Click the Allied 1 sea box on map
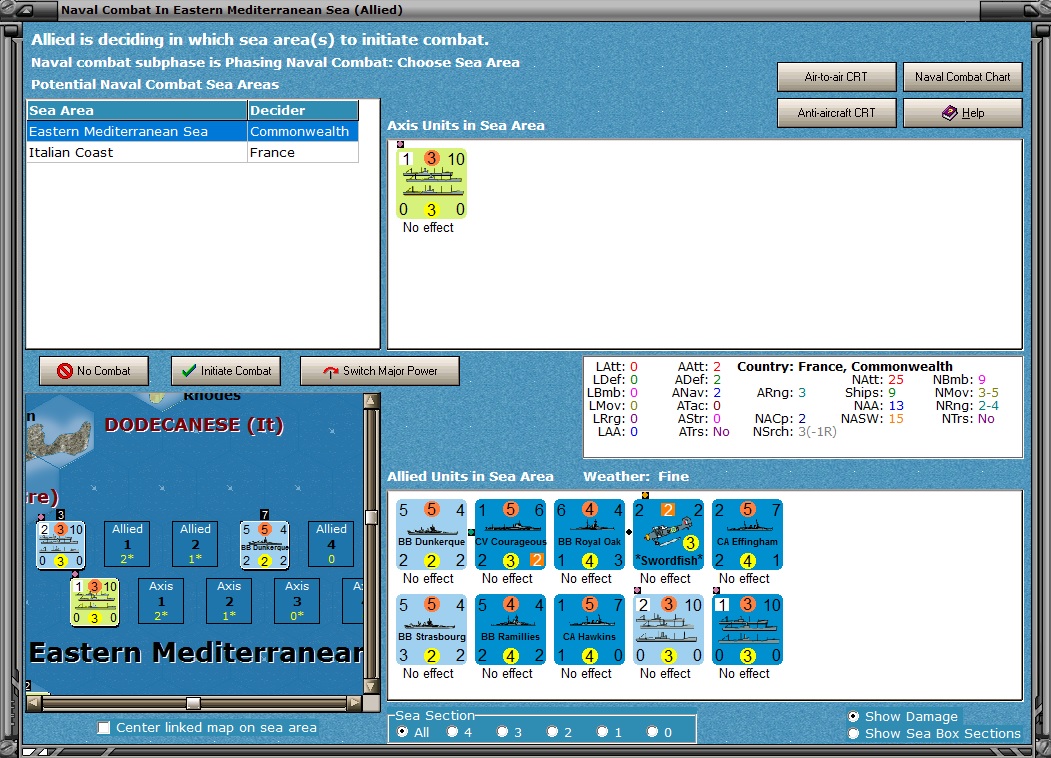This screenshot has height=758, width=1051. [127, 544]
